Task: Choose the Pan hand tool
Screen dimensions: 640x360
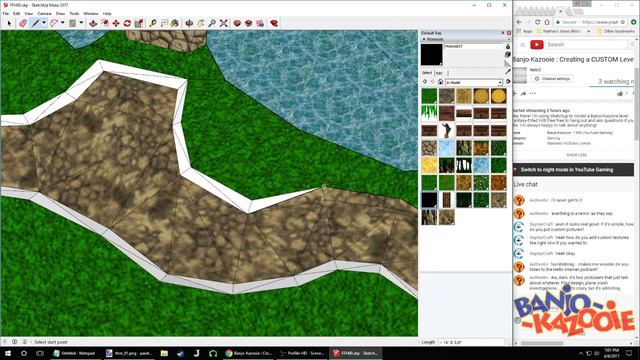Action: pos(201,23)
